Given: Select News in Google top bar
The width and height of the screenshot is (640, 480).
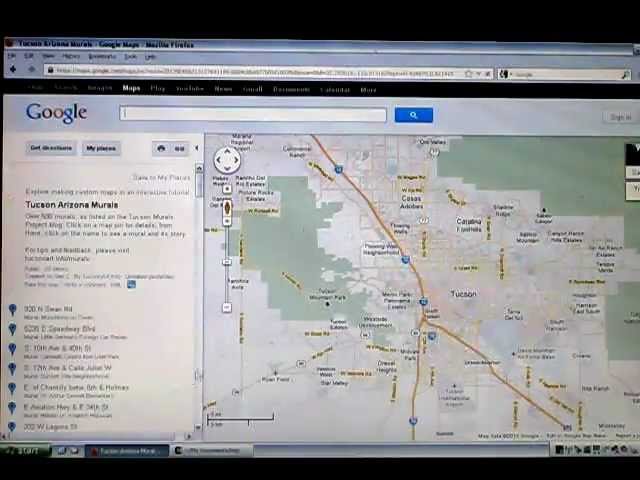Looking at the screenshot, I should (x=223, y=89).
